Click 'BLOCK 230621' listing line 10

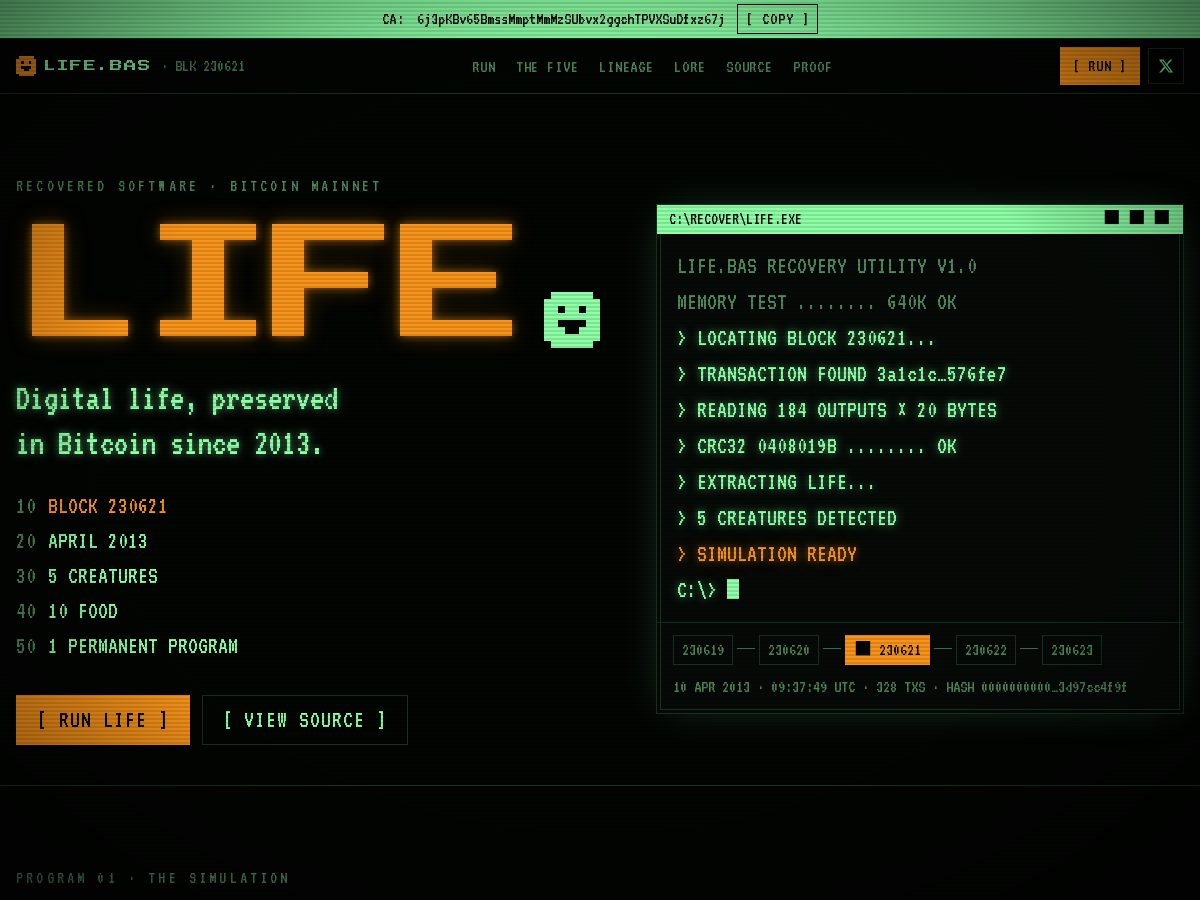tap(107, 507)
